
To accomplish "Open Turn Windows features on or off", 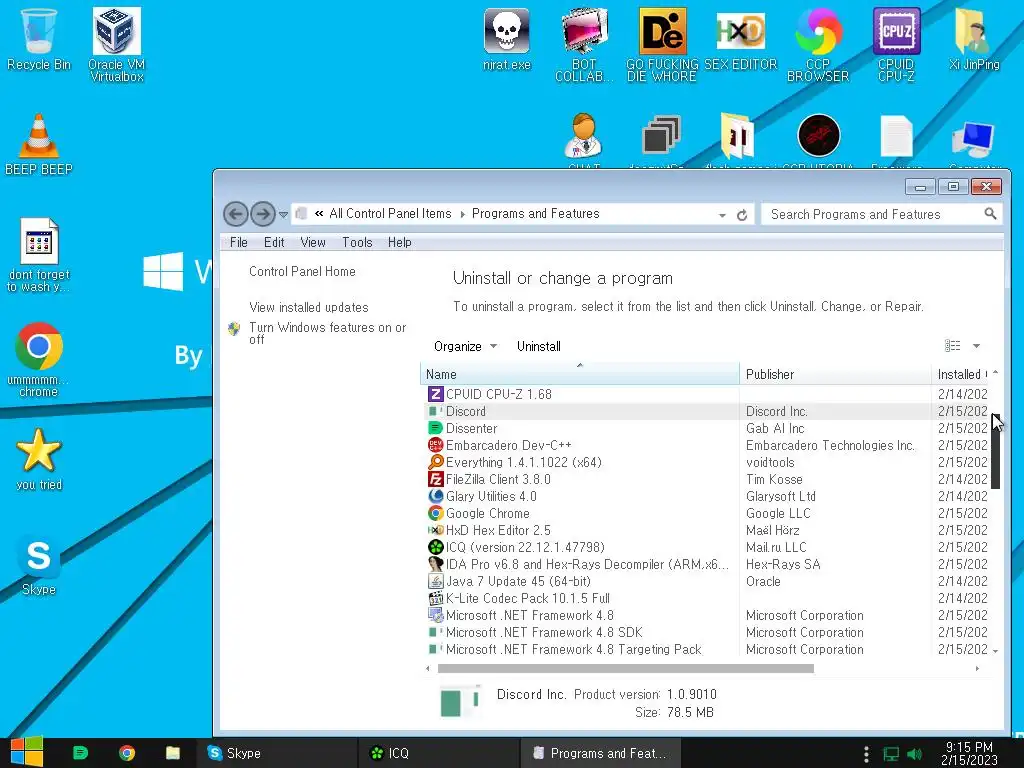I will [x=327, y=333].
